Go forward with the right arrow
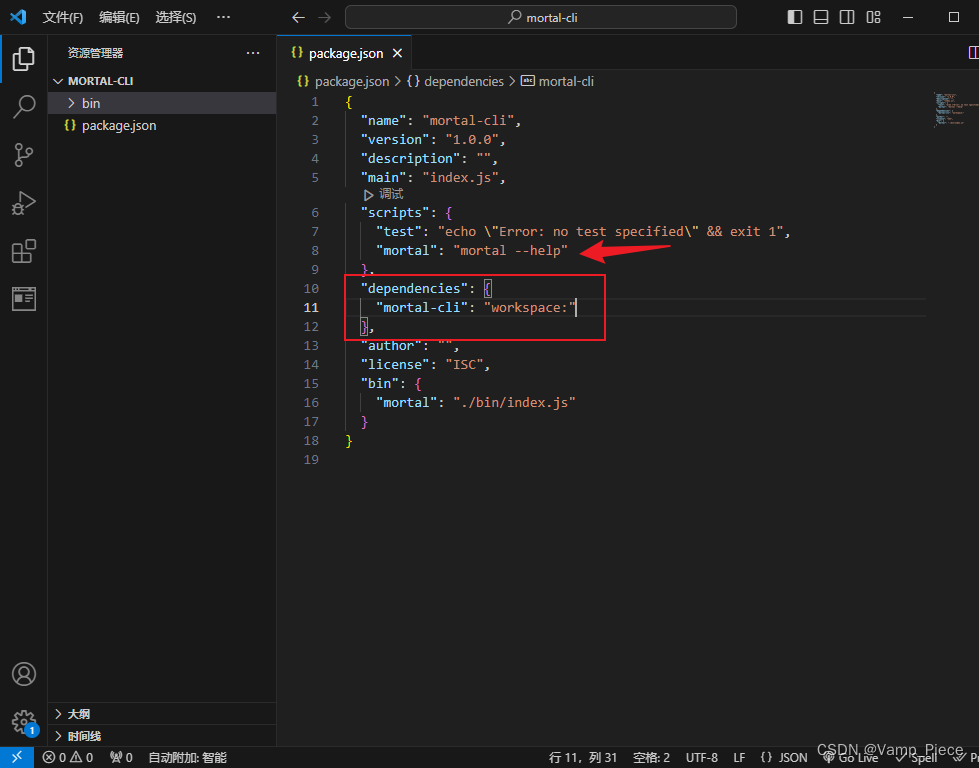 pyautogui.click(x=324, y=17)
